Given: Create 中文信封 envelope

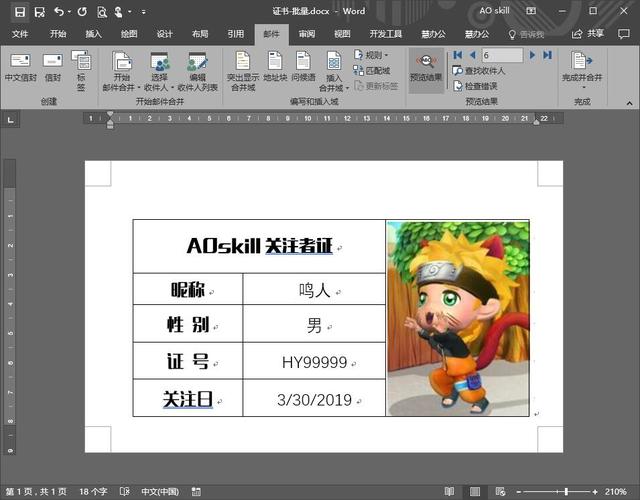Looking at the screenshot, I should tap(20, 67).
